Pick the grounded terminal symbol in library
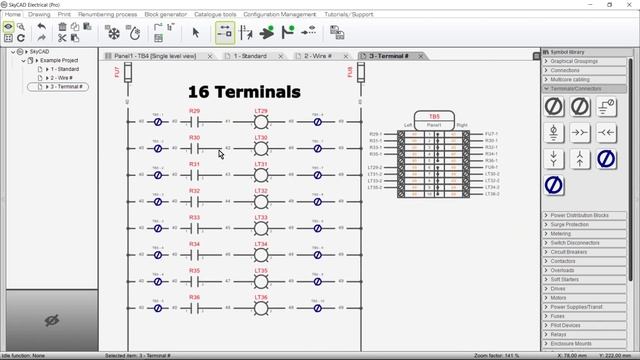 (x=554, y=133)
